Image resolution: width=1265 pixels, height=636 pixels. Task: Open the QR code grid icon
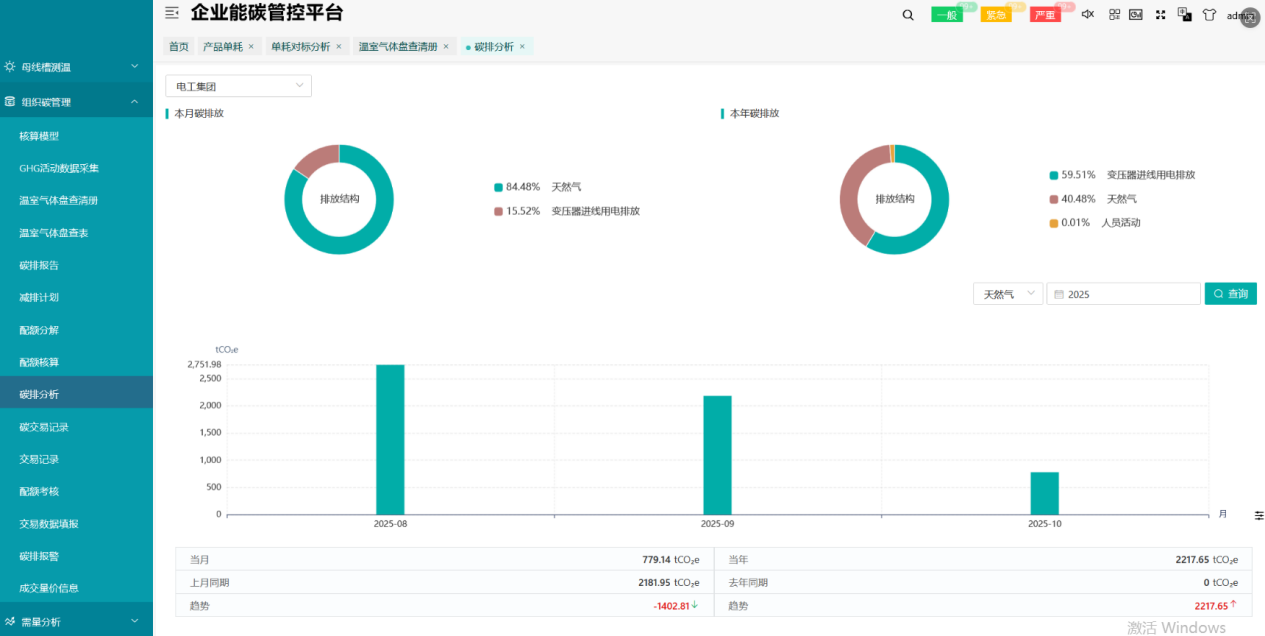pyautogui.click(x=1114, y=15)
